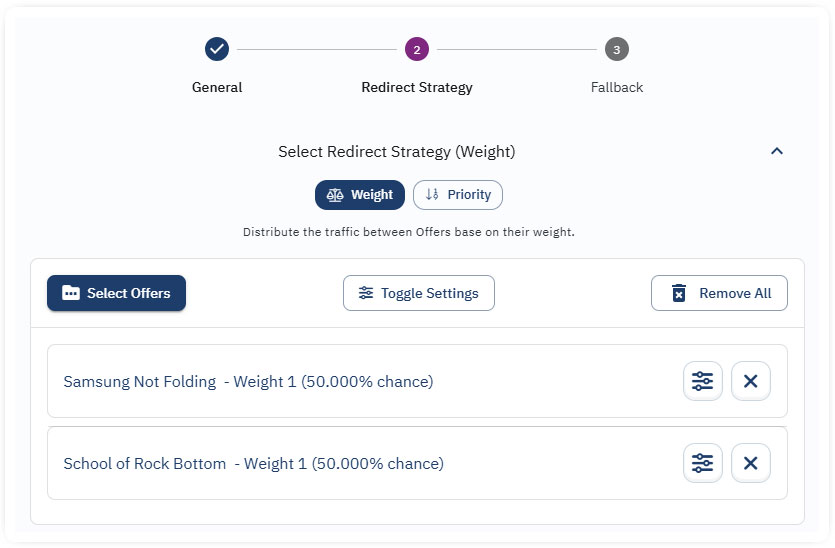Click the completed General step checkmark circle
Screen dimensions: 835x548
217,49
